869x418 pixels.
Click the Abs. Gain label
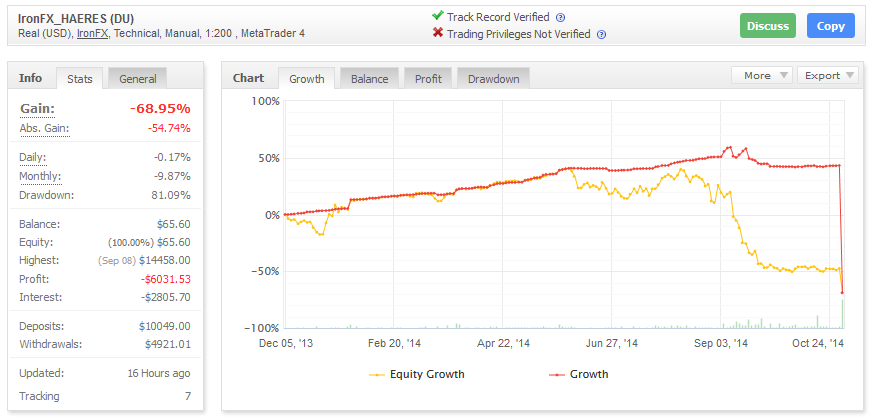click(43, 128)
